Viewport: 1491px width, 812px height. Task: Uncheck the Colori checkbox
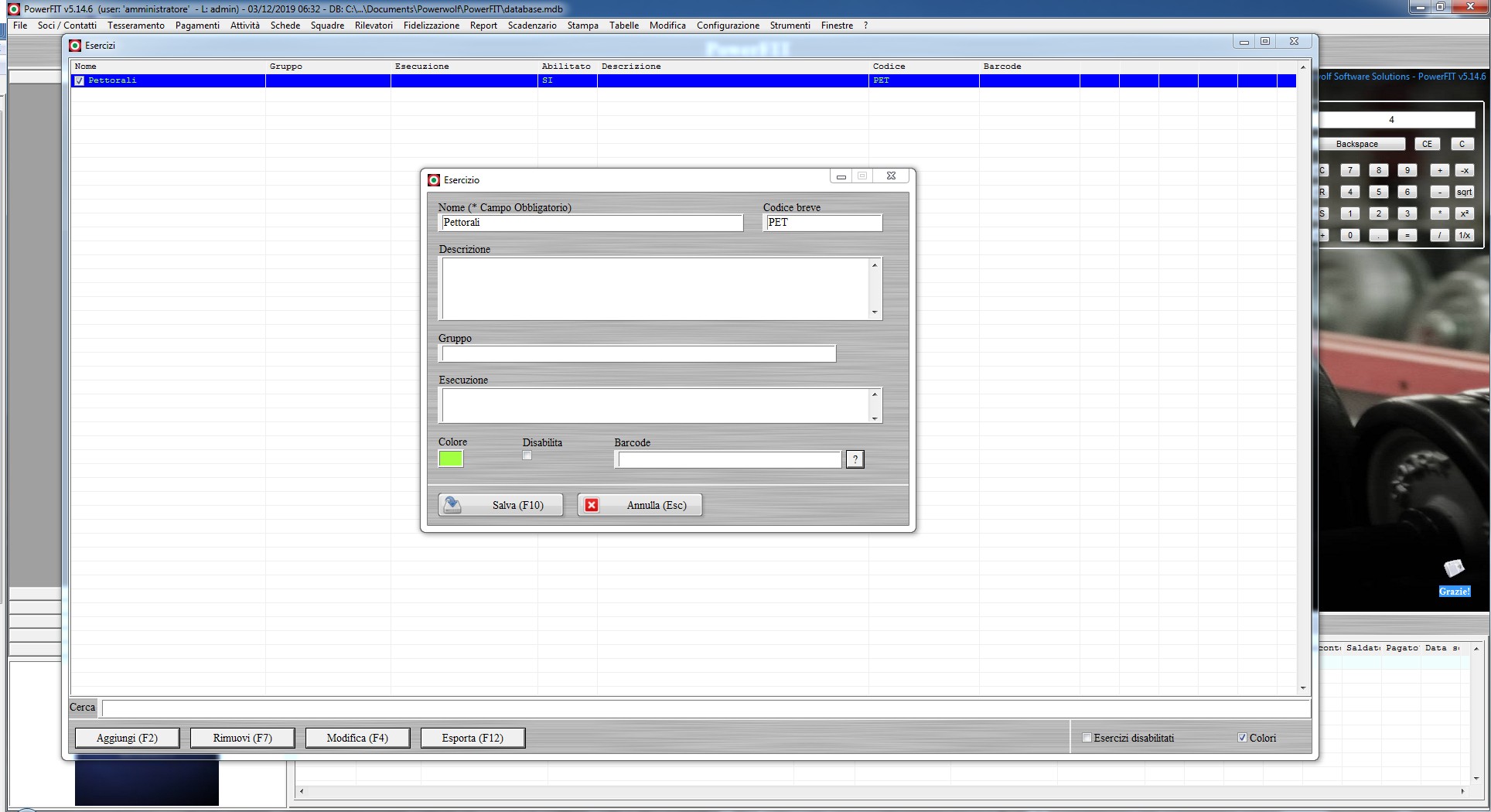1242,738
